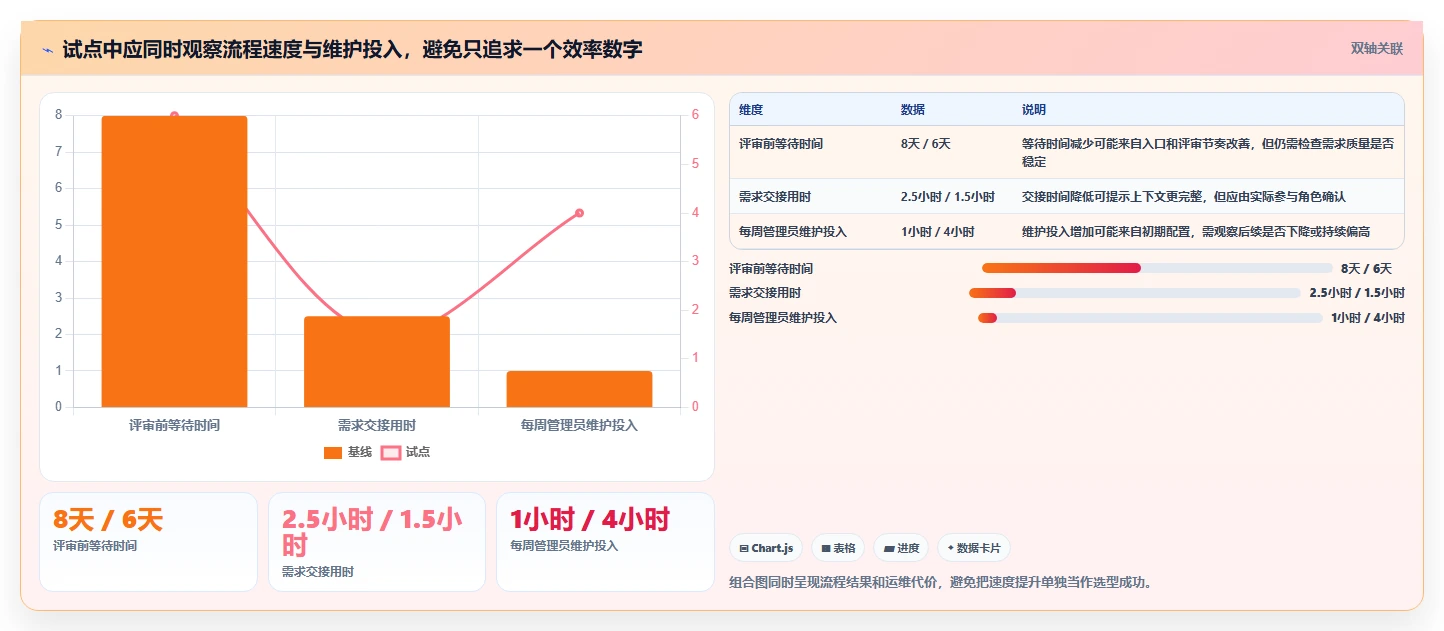The image size is (1444, 631).
Task: Click the sparkle icon inside the 数据卡片 chip
Action: click(951, 548)
